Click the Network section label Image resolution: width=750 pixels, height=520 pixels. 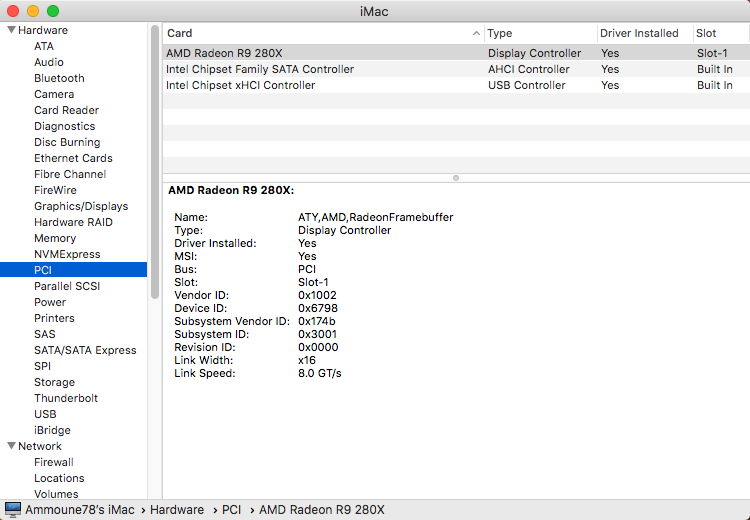40,446
